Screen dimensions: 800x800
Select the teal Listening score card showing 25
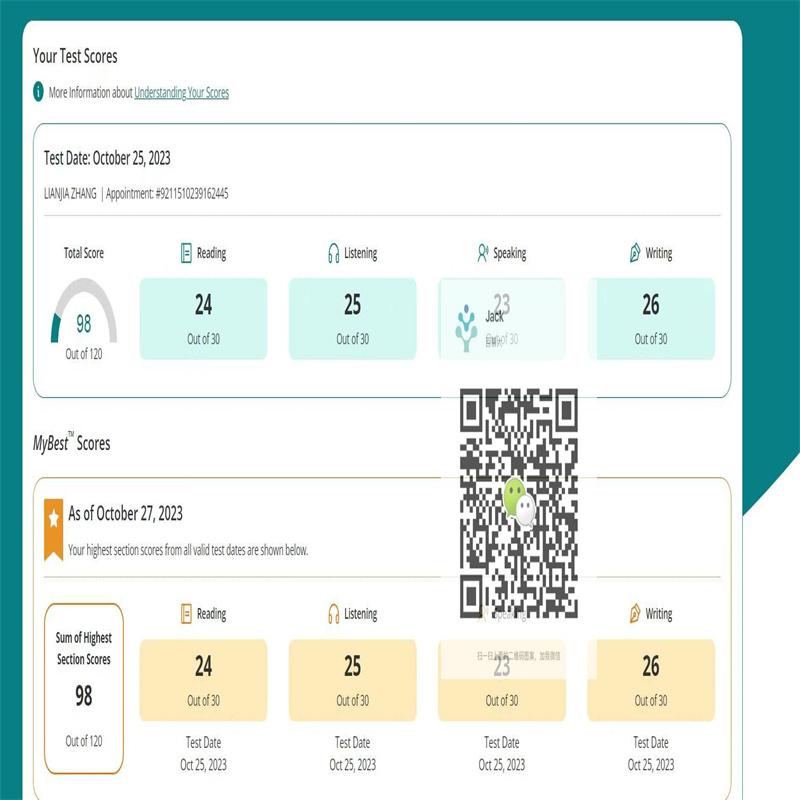click(x=352, y=318)
